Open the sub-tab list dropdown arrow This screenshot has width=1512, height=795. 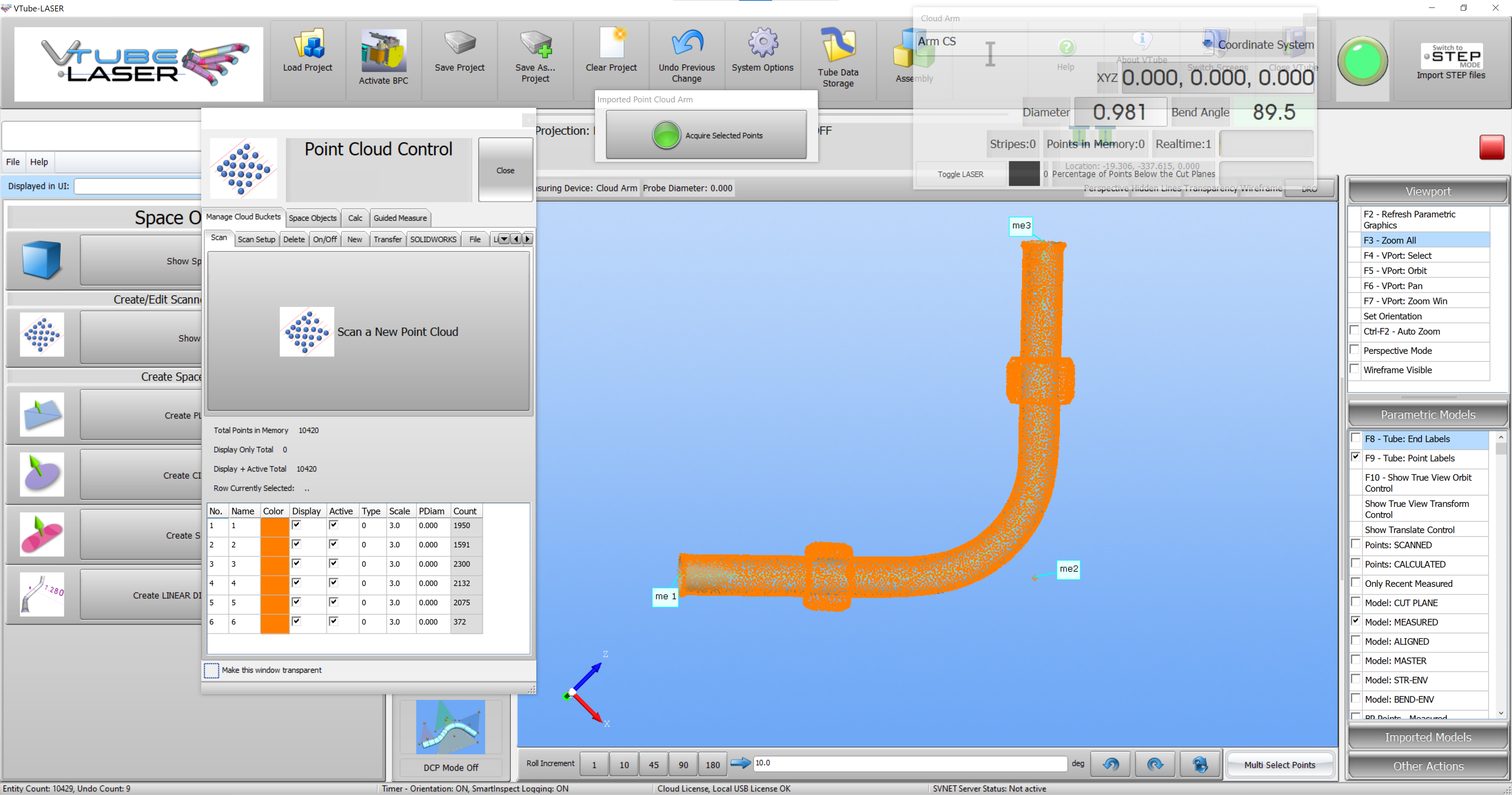coord(504,239)
